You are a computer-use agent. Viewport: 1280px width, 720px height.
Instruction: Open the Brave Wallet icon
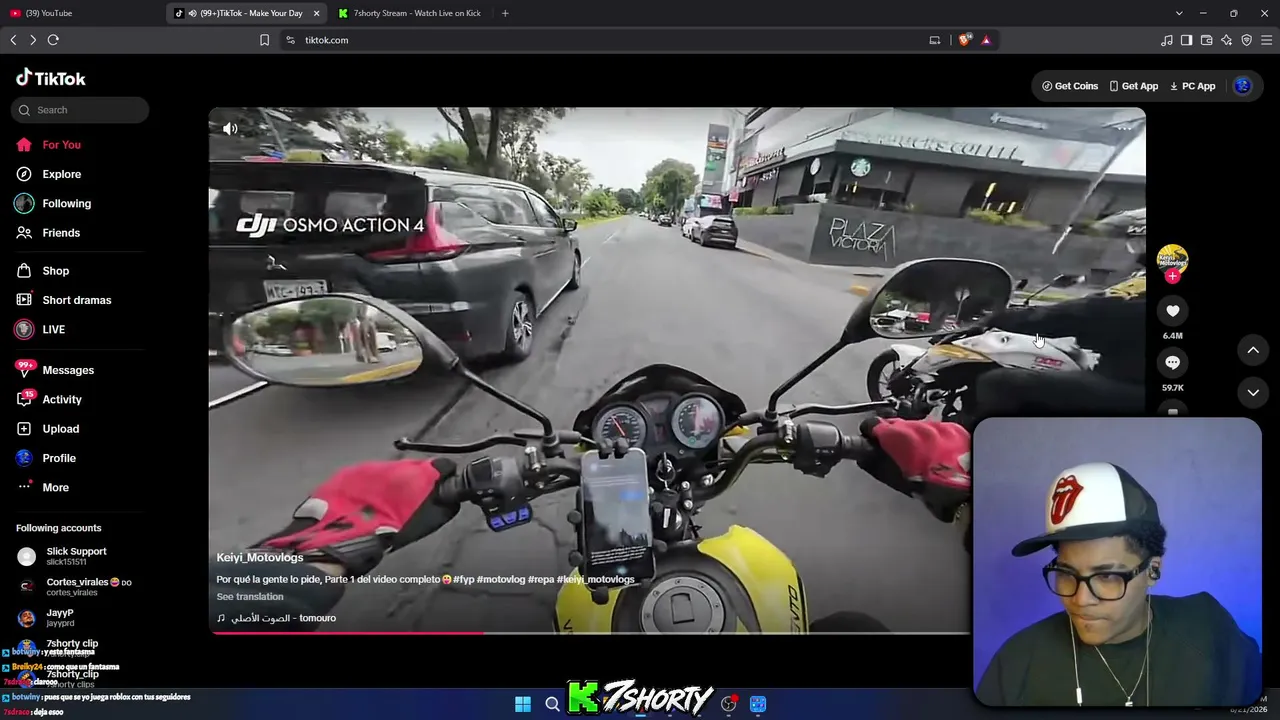(1206, 40)
